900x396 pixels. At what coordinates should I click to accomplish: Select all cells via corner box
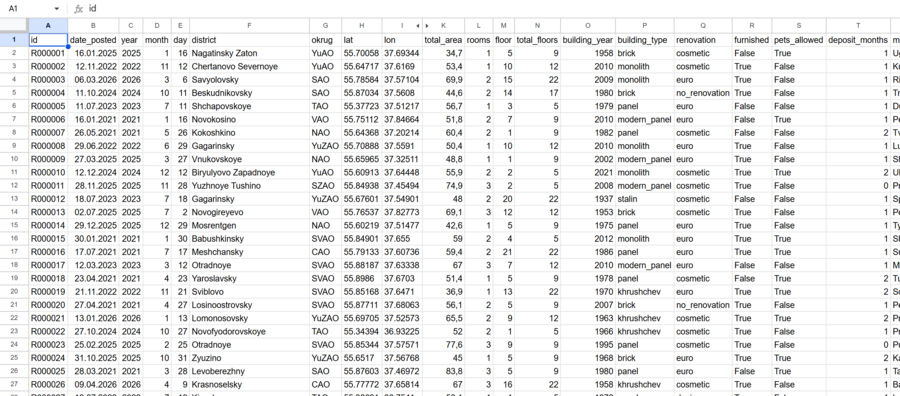(14, 25)
